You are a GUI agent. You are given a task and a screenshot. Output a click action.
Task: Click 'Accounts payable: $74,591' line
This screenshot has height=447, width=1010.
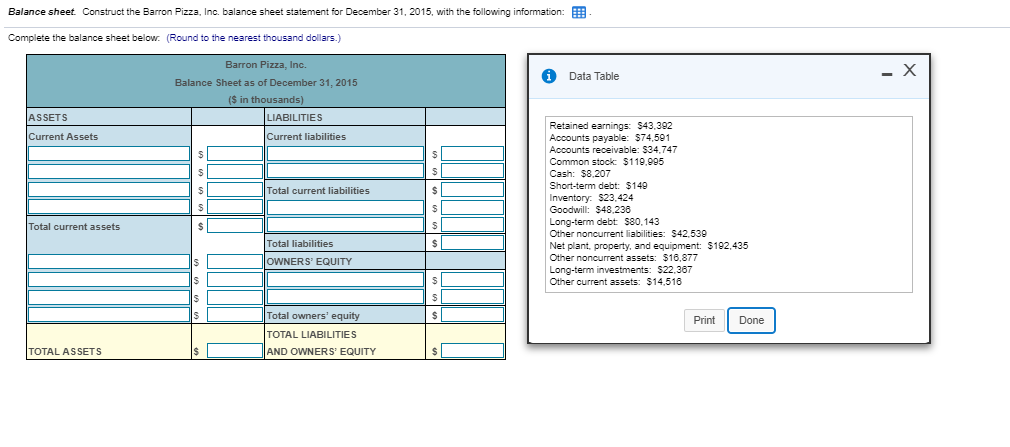(x=609, y=138)
